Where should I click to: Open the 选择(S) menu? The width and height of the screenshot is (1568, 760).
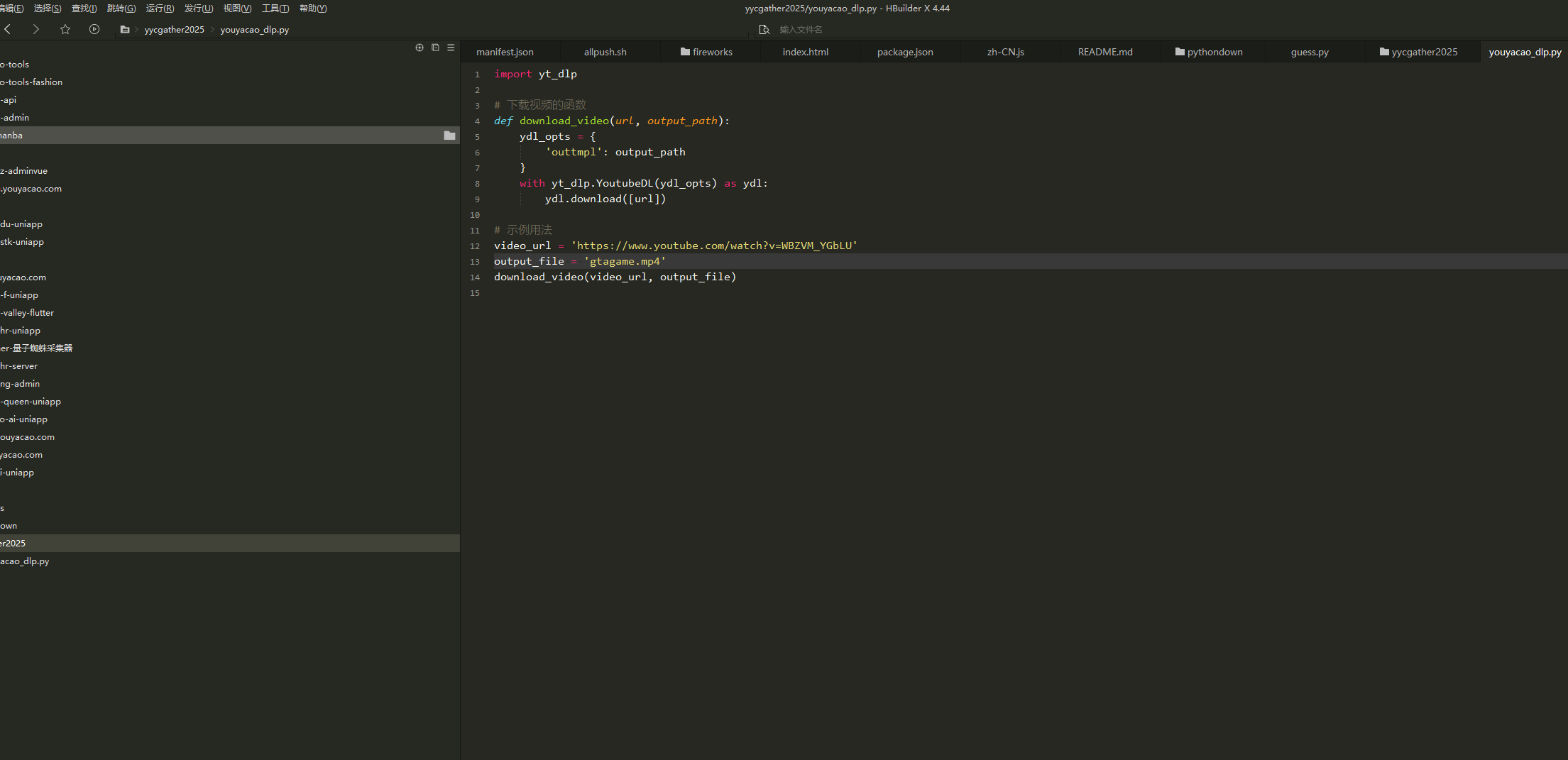(48, 9)
